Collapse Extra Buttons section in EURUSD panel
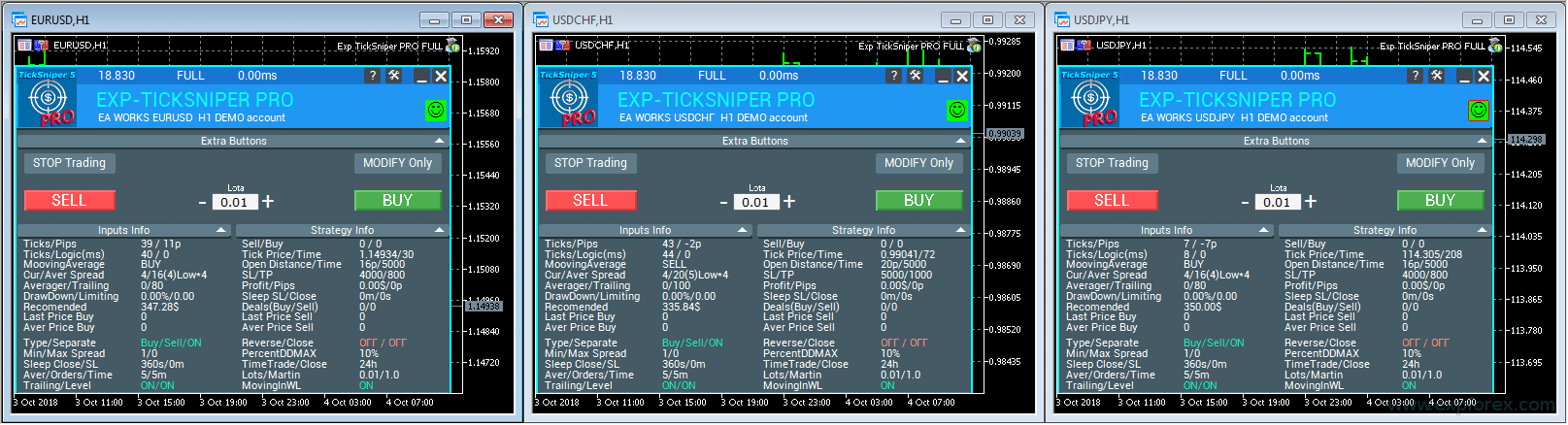 point(439,141)
